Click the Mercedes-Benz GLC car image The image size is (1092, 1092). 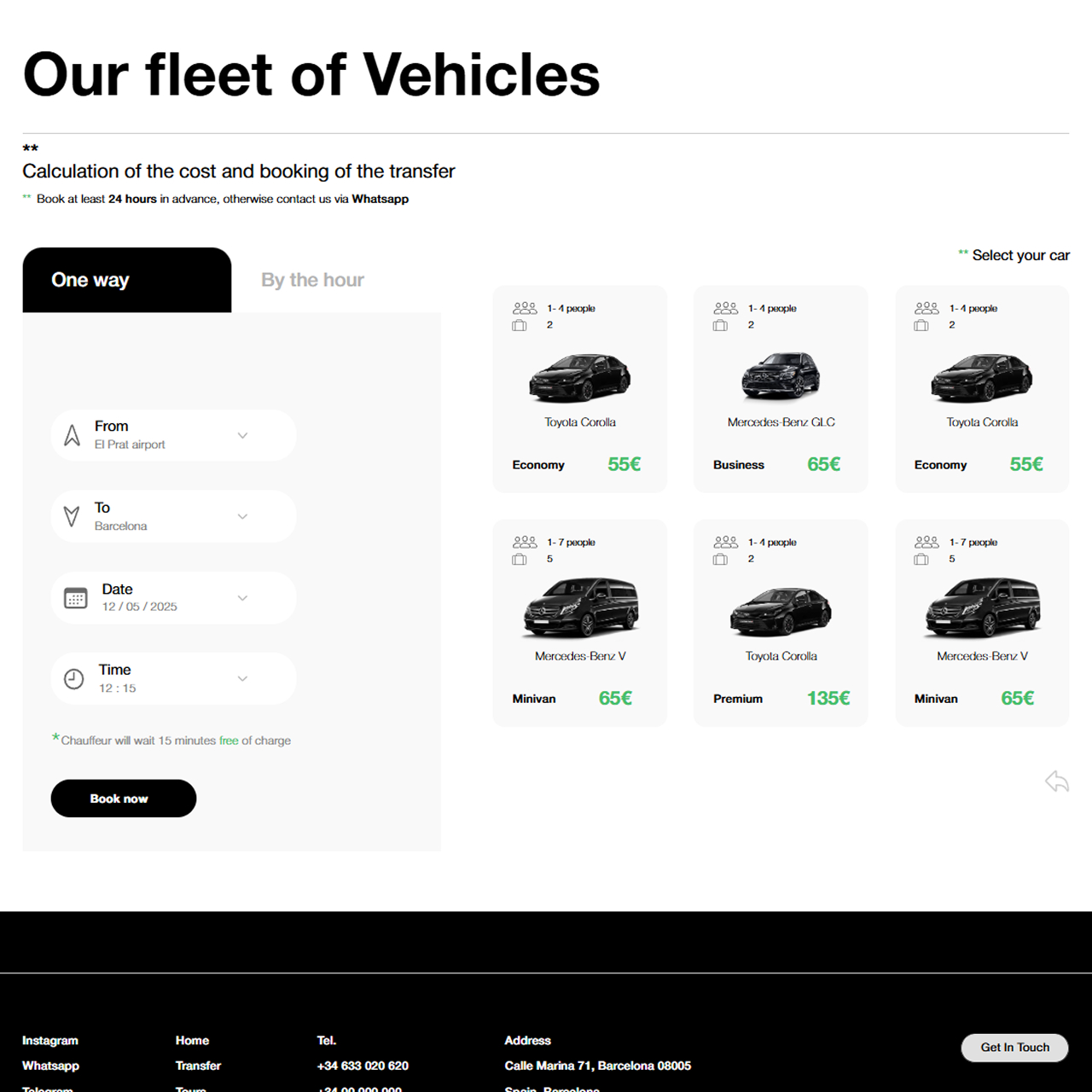pos(780,376)
